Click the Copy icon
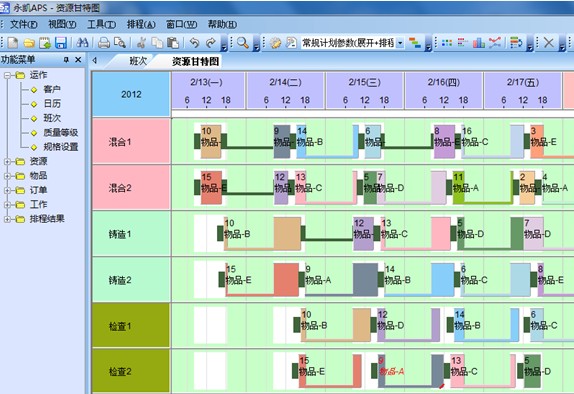This screenshot has width=574, height=394. (157, 43)
